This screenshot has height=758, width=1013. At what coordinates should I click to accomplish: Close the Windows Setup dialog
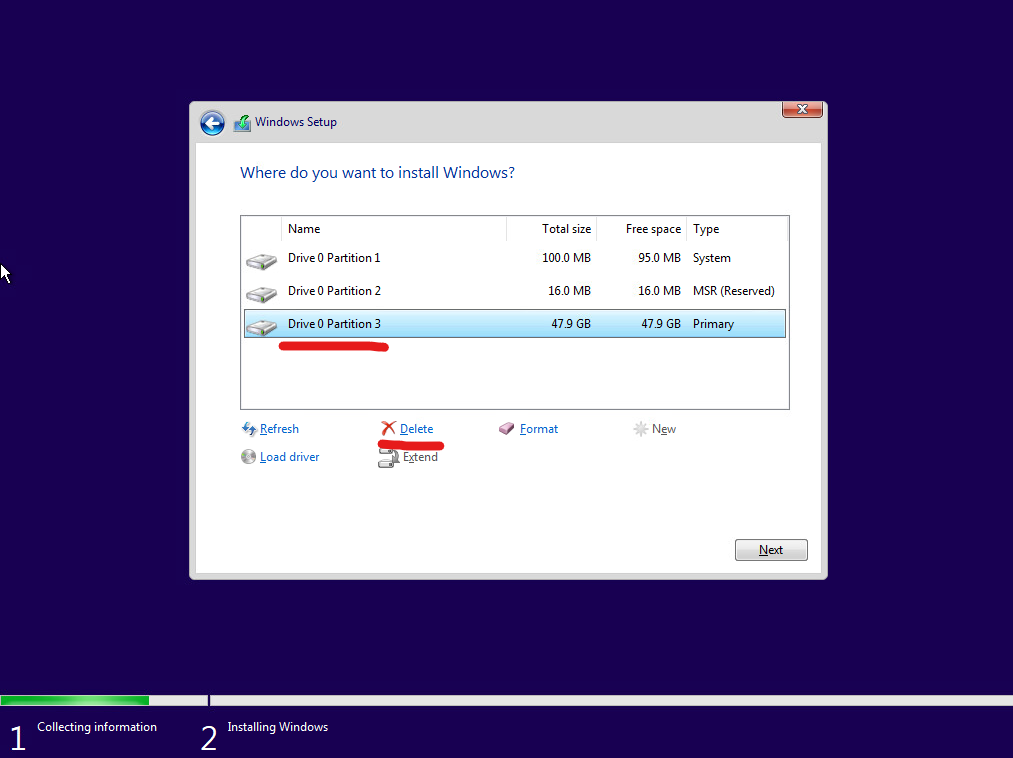(x=802, y=109)
